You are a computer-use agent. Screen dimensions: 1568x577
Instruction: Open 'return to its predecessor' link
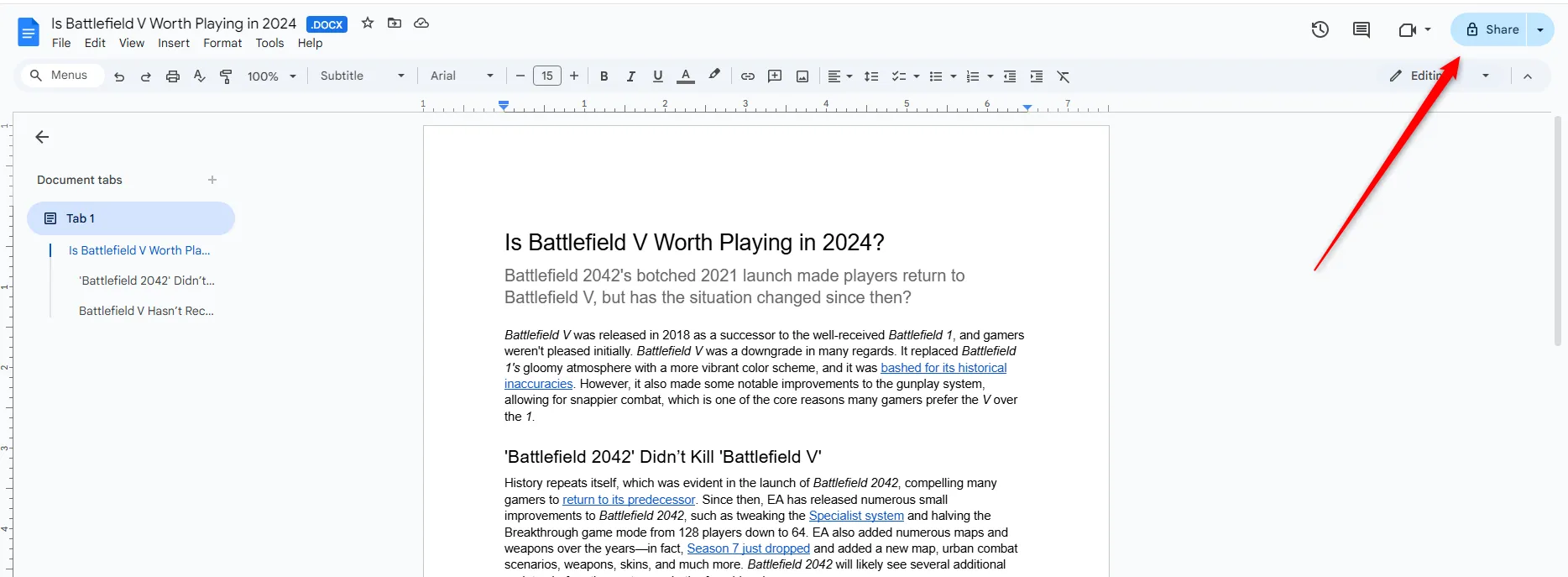click(629, 500)
